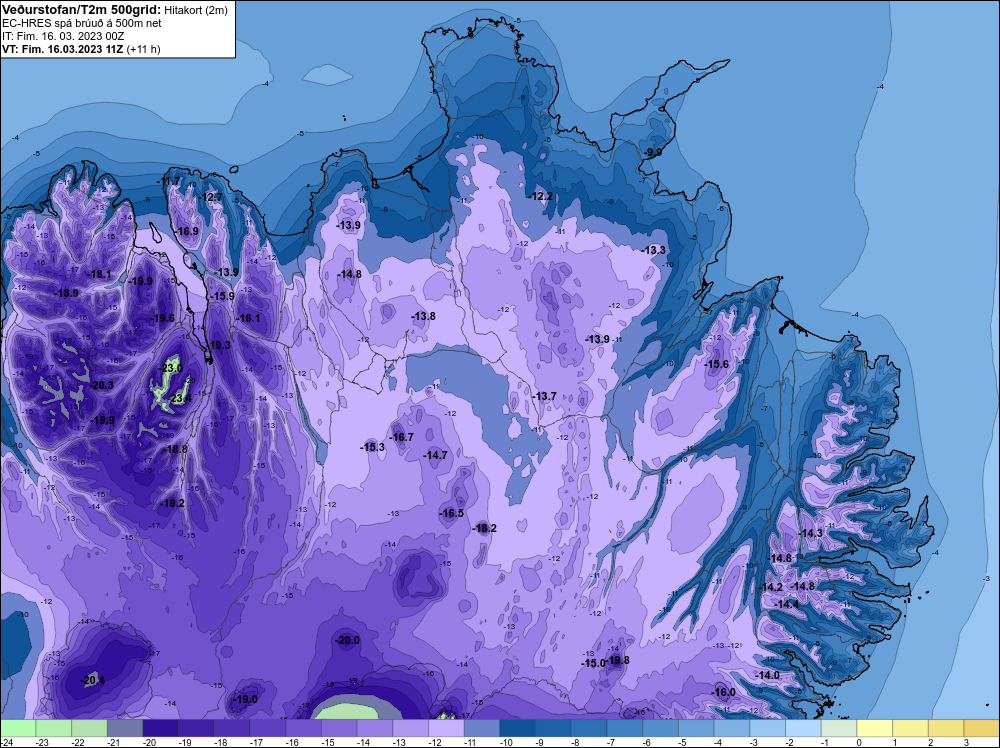Click the -12.2 temperature label
The image size is (1000, 748).
540,196
